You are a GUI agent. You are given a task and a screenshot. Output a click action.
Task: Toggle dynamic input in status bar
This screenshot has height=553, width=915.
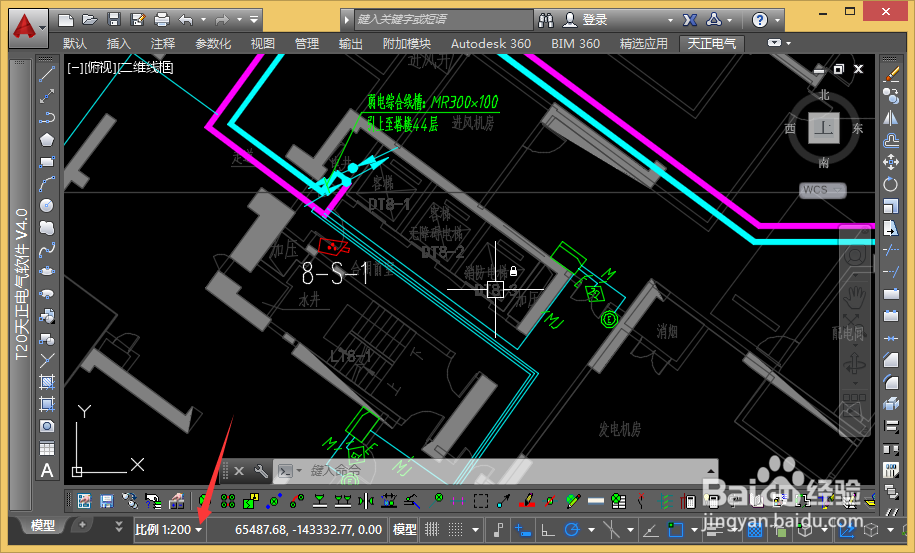point(522,530)
